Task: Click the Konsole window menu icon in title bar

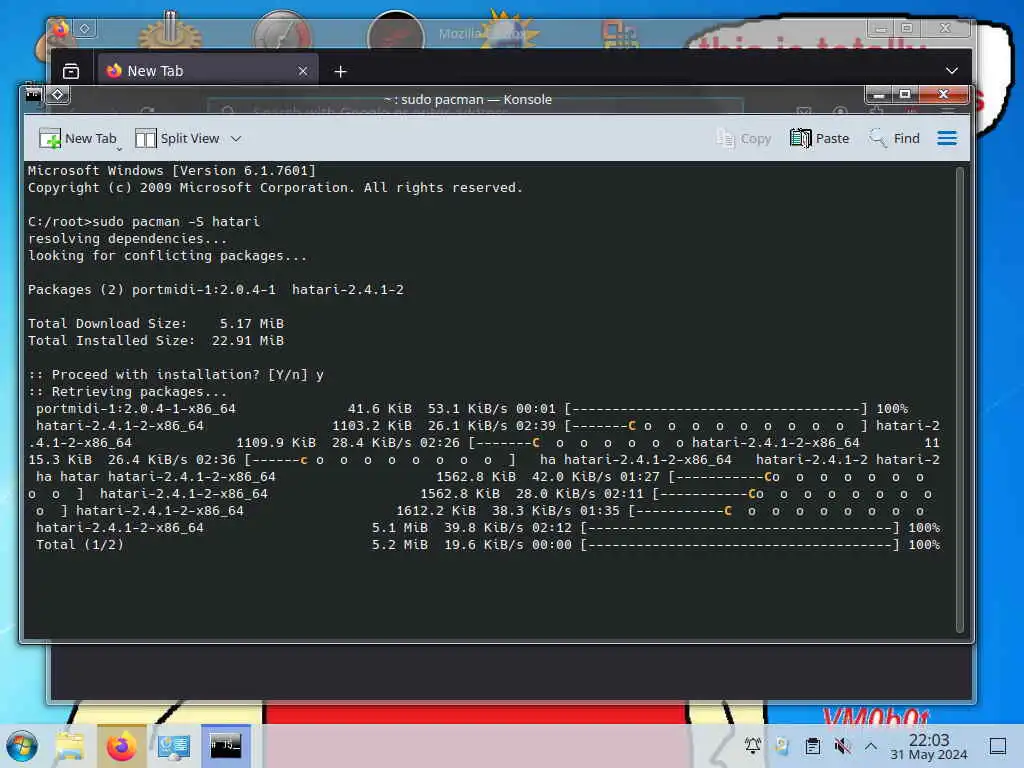Action: tap(33, 95)
